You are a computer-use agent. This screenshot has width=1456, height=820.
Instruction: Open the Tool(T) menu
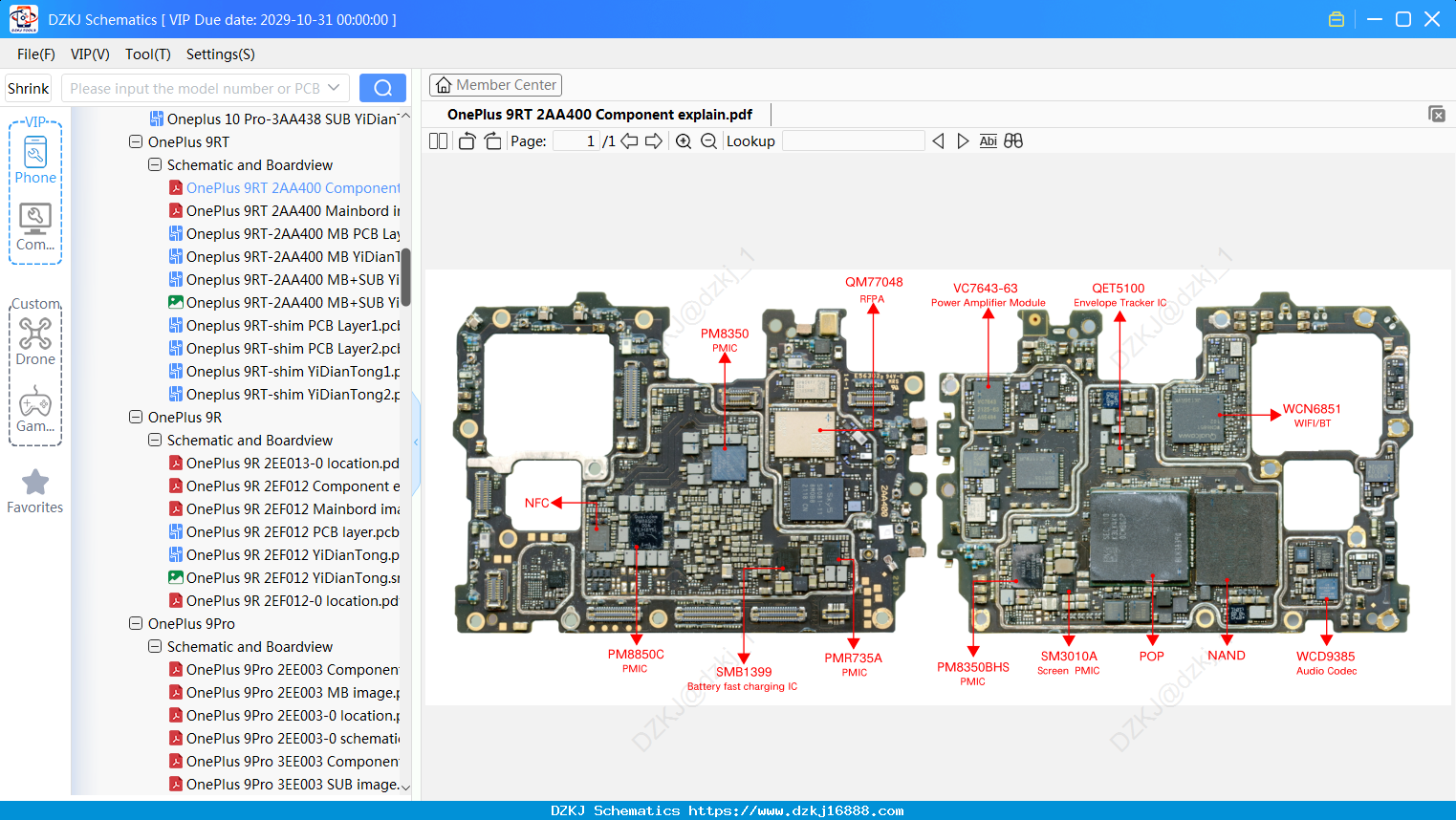coord(148,54)
